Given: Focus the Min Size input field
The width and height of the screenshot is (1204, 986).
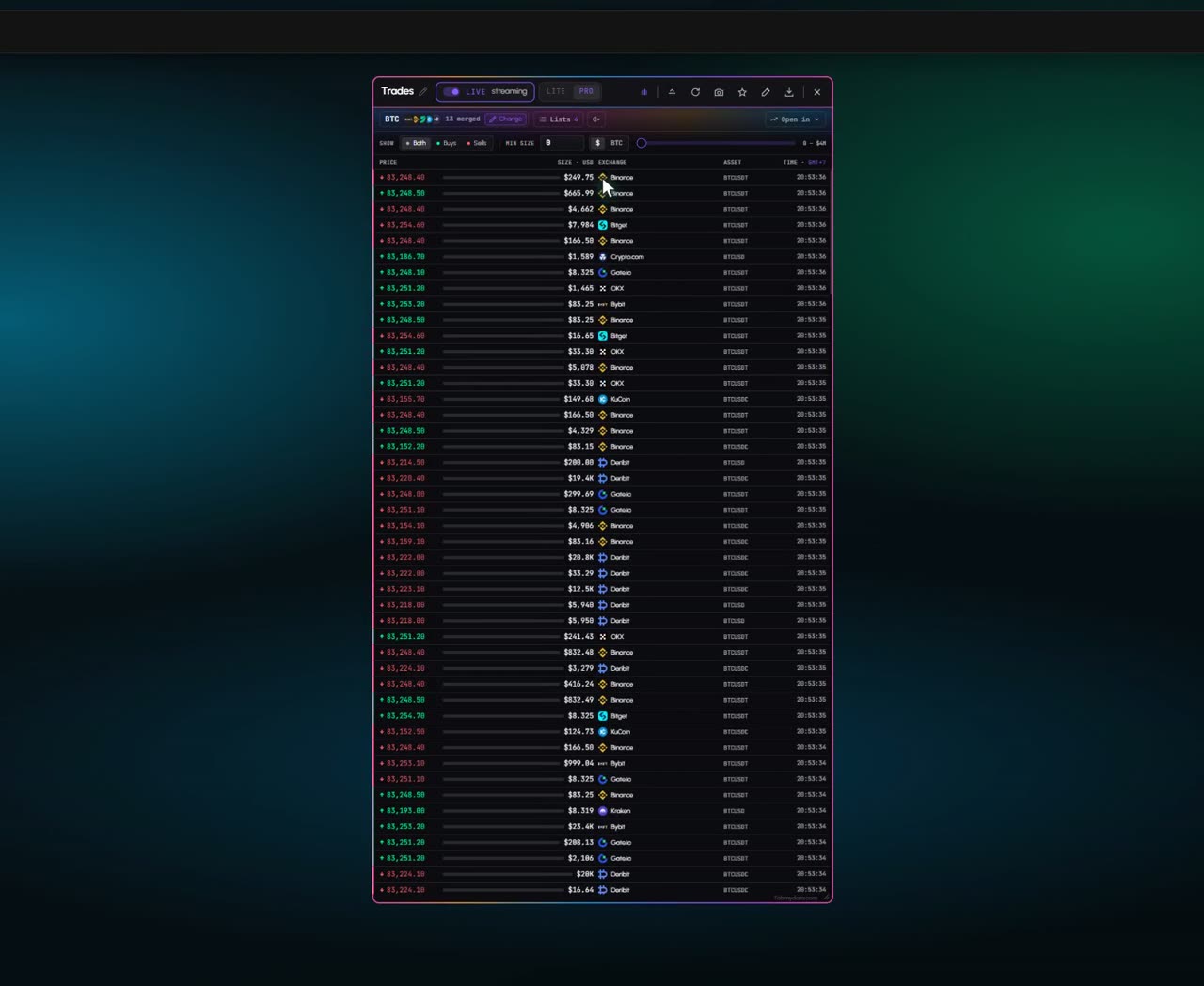Looking at the screenshot, I should (562, 143).
